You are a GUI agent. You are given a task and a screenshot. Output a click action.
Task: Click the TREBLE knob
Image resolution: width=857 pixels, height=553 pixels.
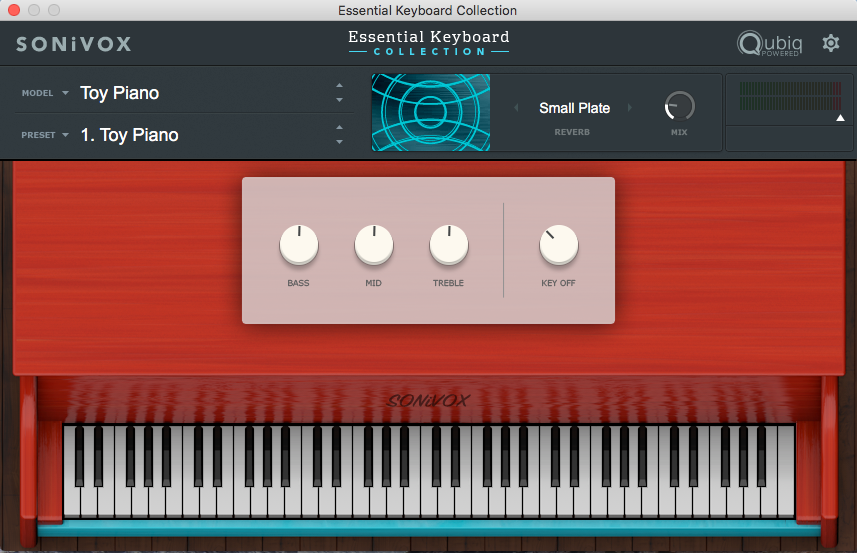pos(448,245)
